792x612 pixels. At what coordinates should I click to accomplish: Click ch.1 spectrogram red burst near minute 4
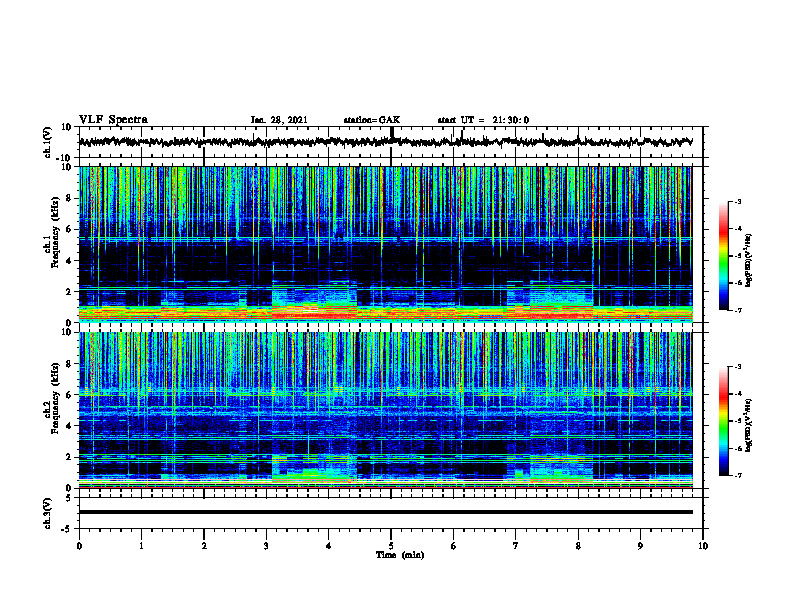(x=314, y=313)
